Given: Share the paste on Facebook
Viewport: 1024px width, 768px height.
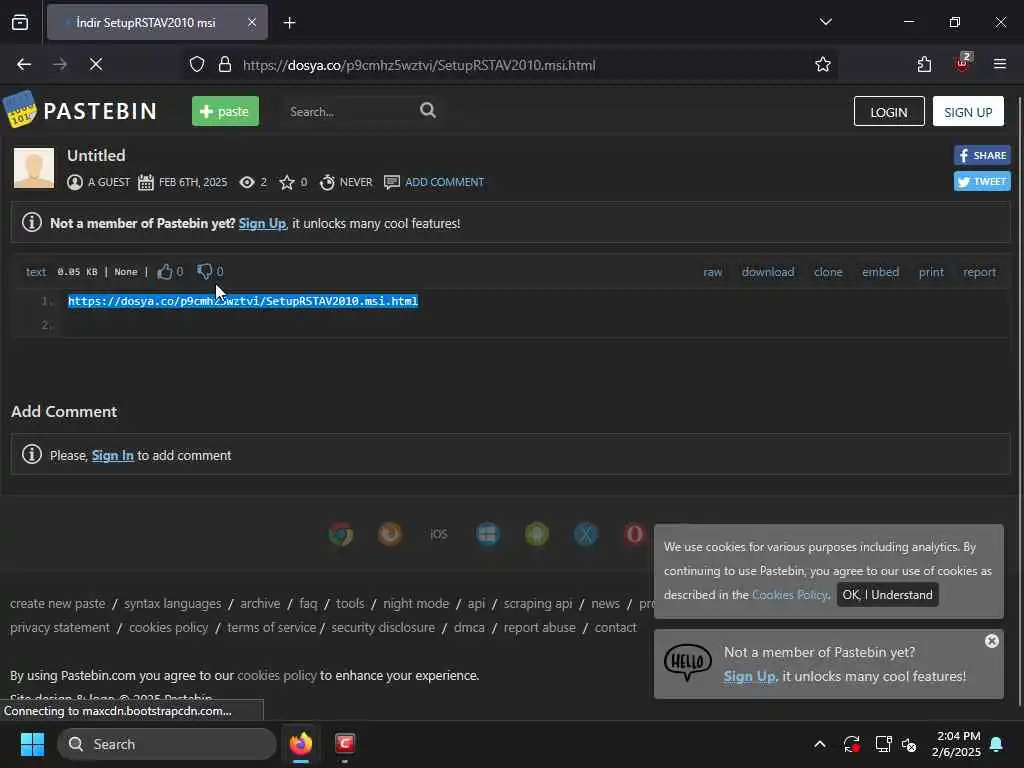Looking at the screenshot, I should tap(982, 155).
